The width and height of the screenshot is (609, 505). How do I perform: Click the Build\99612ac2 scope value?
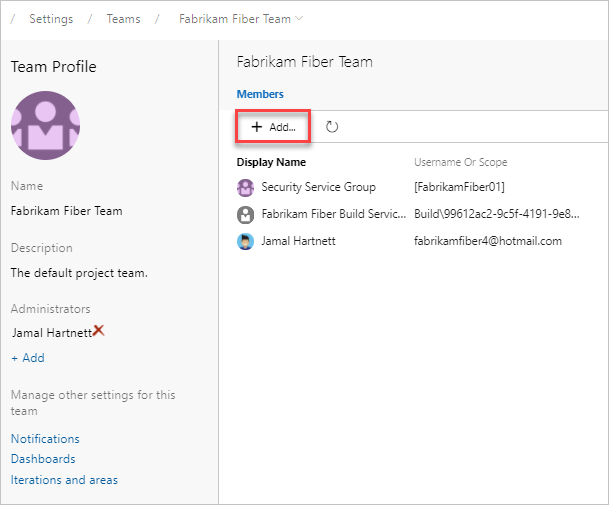(x=497, y=214)
